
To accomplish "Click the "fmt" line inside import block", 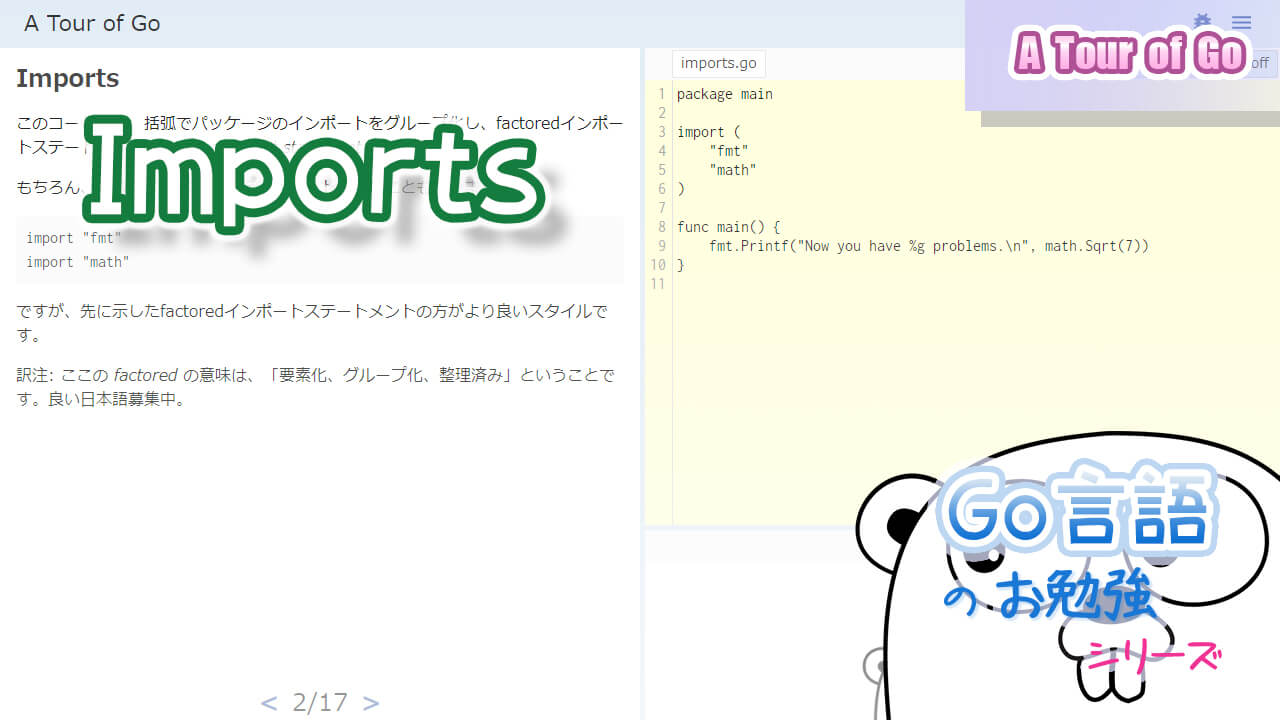I will click(x=729, y=151).
